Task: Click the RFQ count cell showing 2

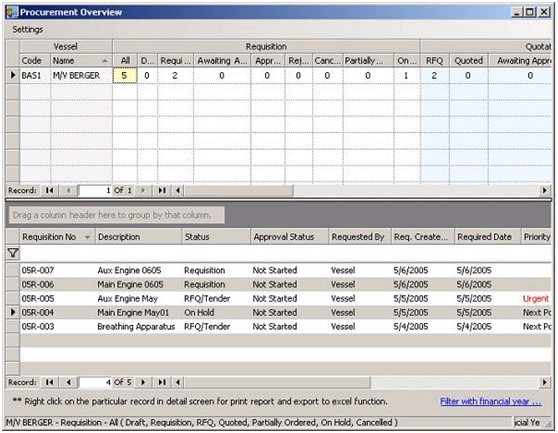Action: 435,75
